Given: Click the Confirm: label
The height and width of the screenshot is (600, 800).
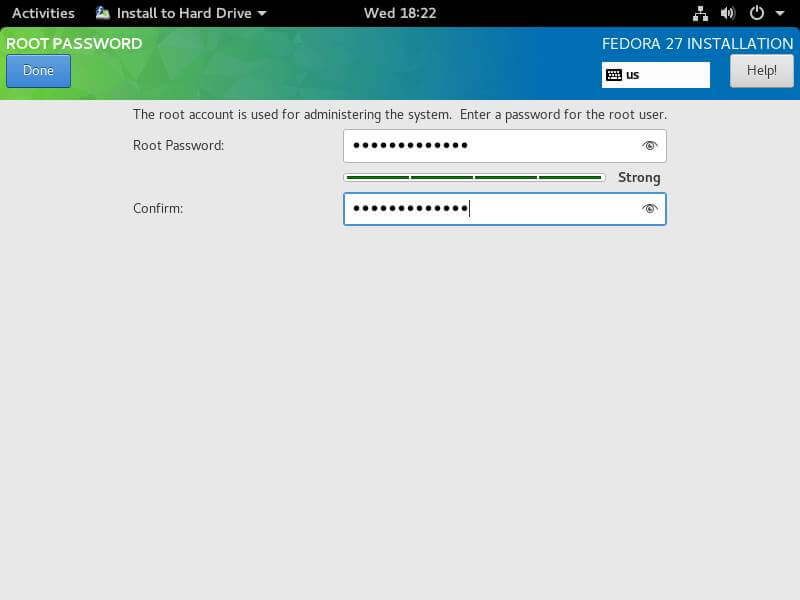Looking at the screenshot, I should (x=158, y=209).
